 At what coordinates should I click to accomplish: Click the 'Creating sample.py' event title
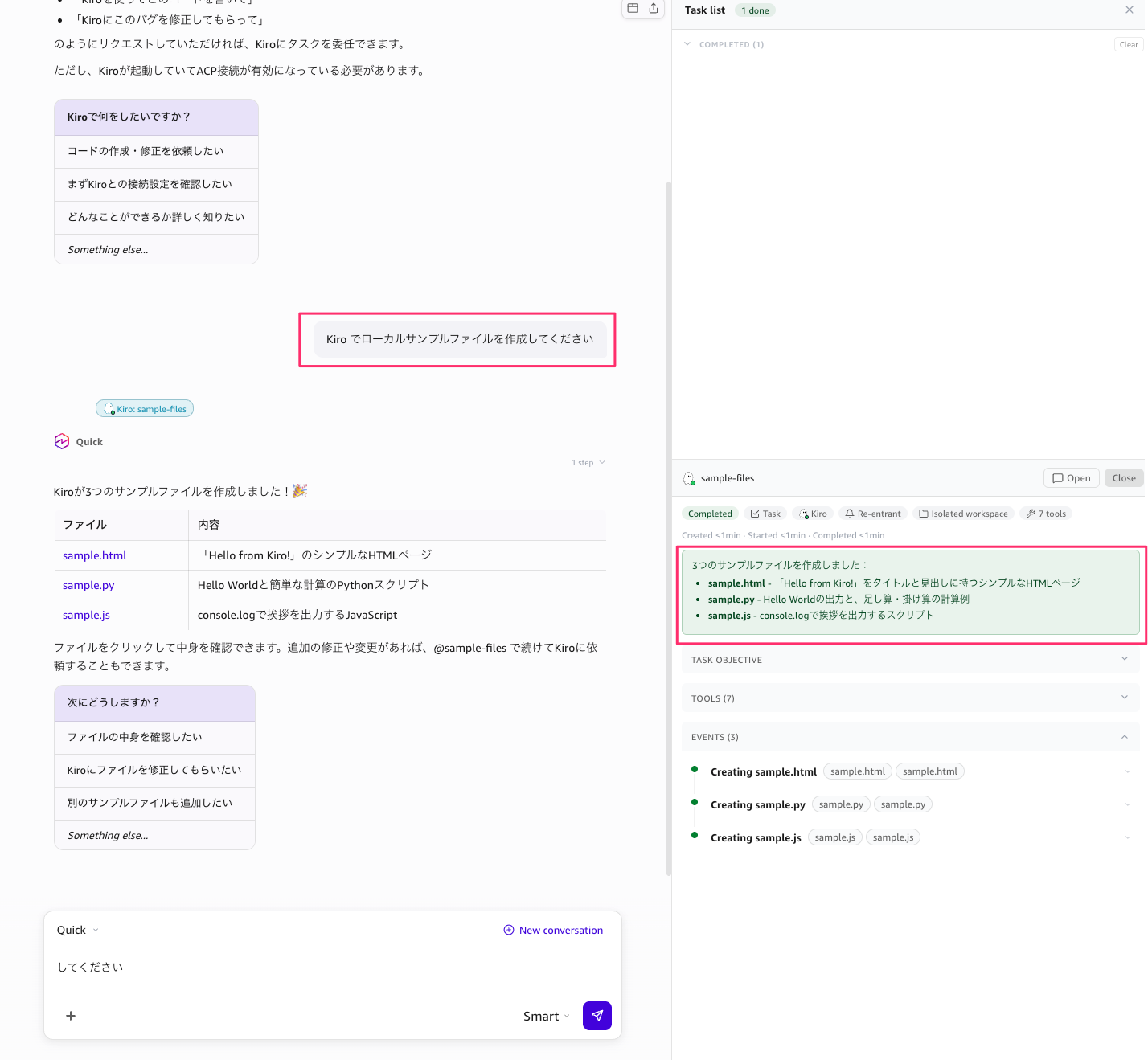[x=758, y=804]
